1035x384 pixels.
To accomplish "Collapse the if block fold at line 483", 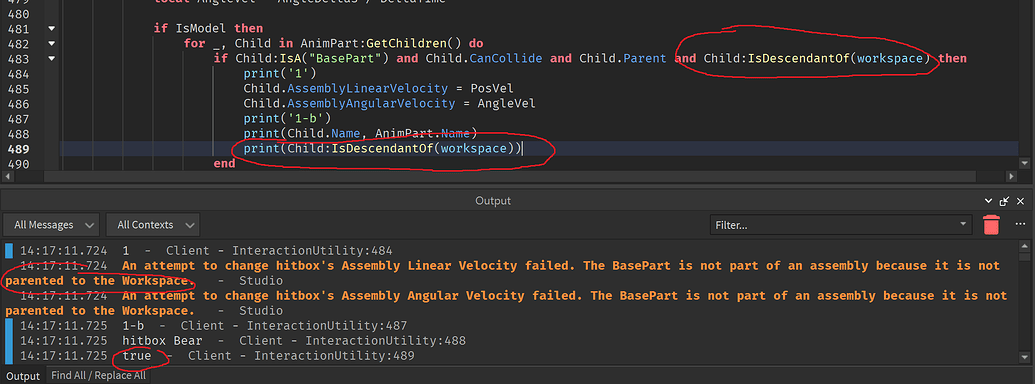I will pos(51,59).
